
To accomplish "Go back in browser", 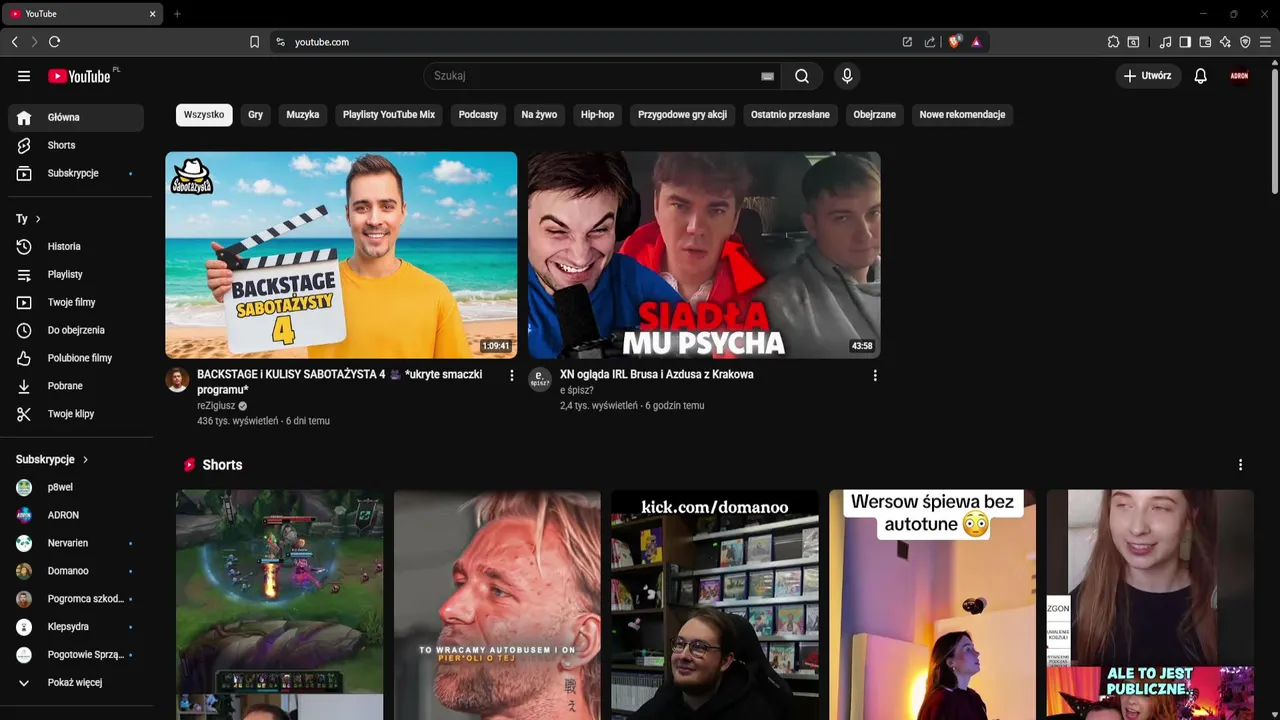I will pyautogui.click(x=14, y=42).
